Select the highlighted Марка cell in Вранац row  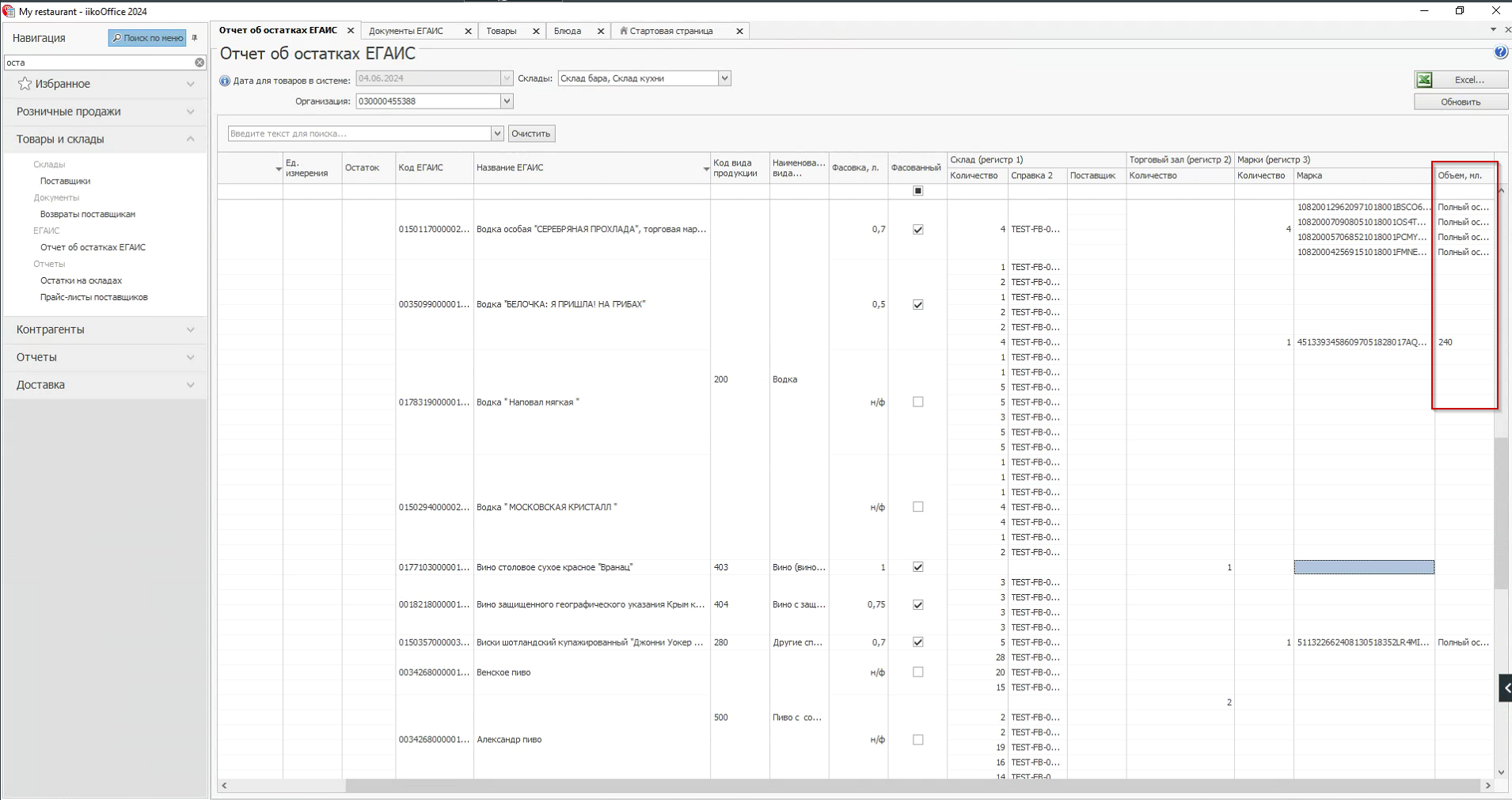[x=1364, y=567]
